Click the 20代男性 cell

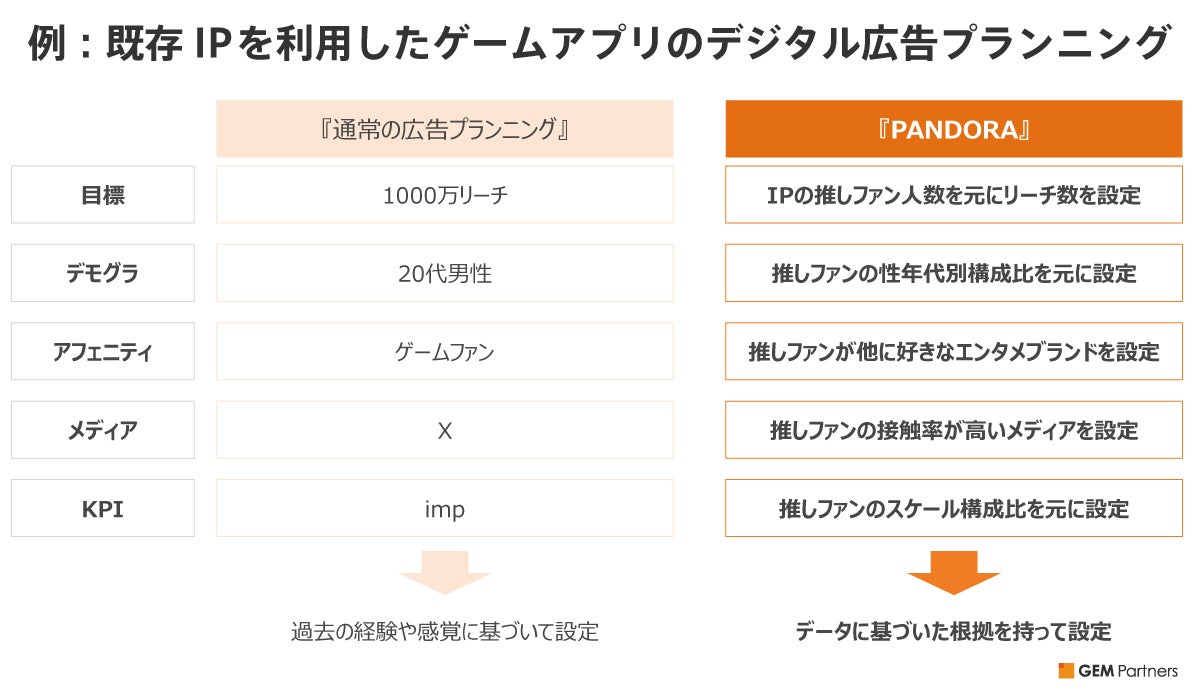444,273
